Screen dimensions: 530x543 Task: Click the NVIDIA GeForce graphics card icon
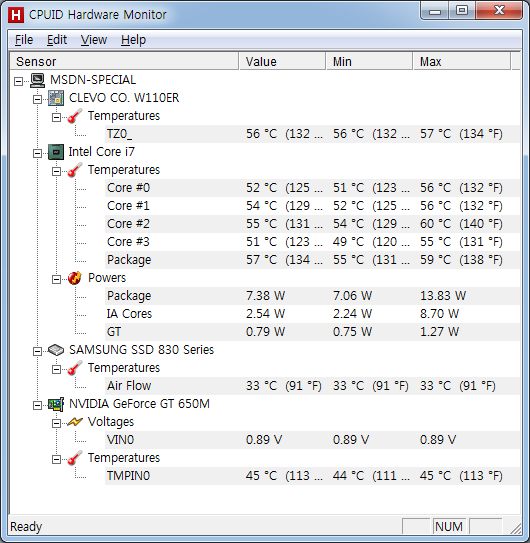56,404
